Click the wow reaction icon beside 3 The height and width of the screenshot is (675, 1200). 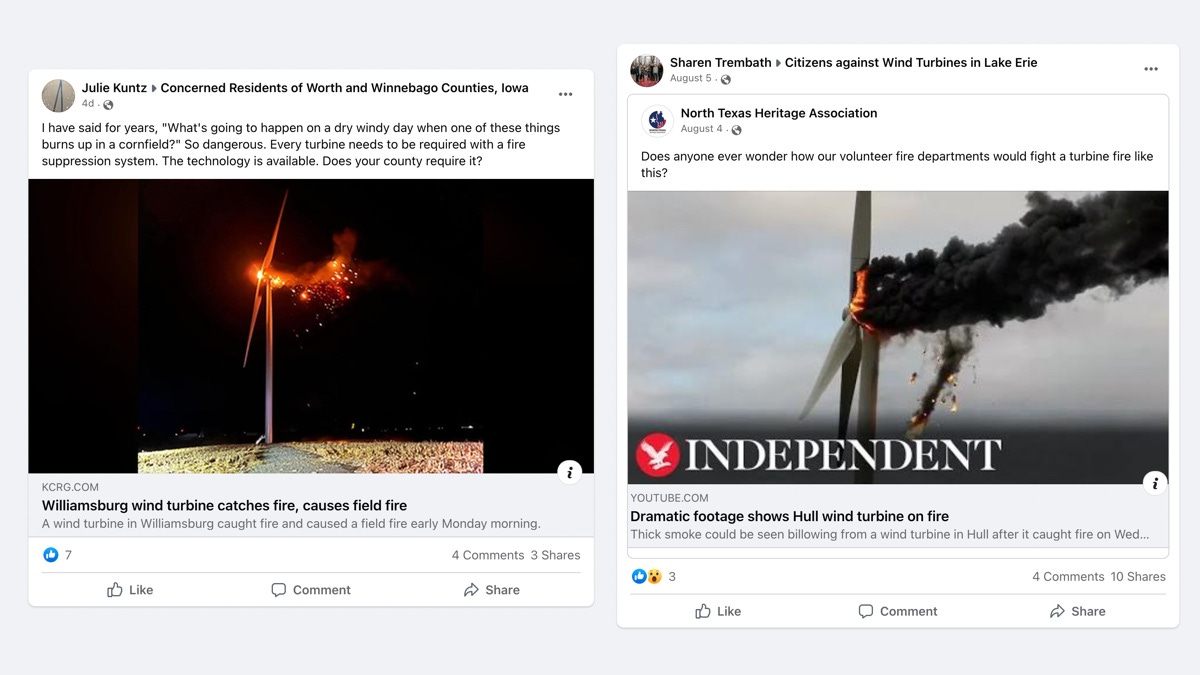(x=654, y=576)
